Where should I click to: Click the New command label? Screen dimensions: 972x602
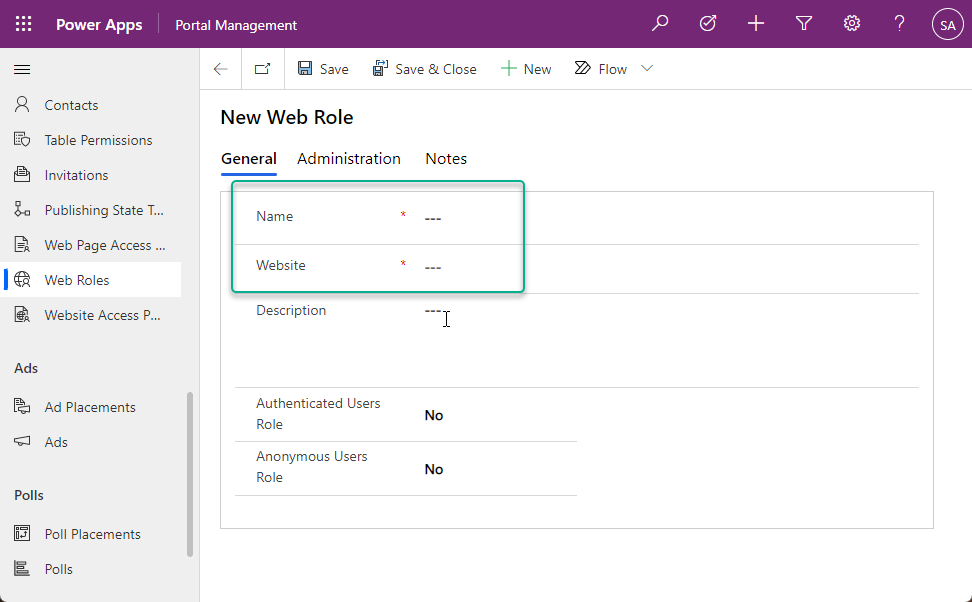tap(537, 69)
